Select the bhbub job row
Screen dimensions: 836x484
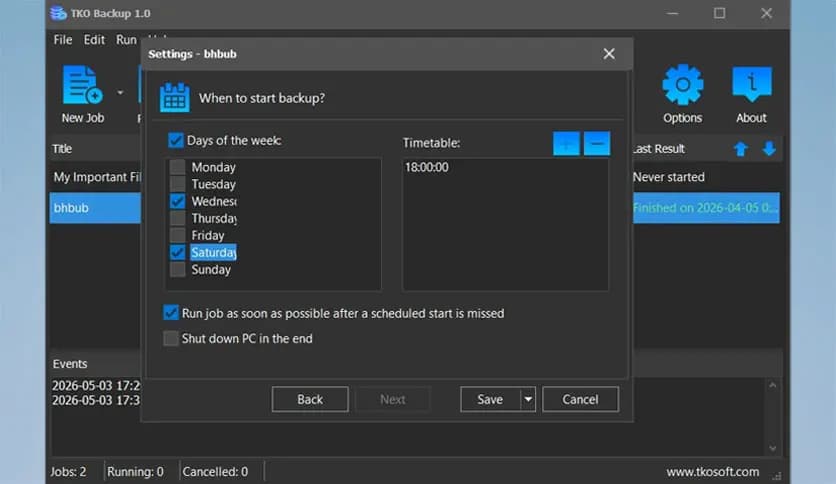tap(95, 208)
